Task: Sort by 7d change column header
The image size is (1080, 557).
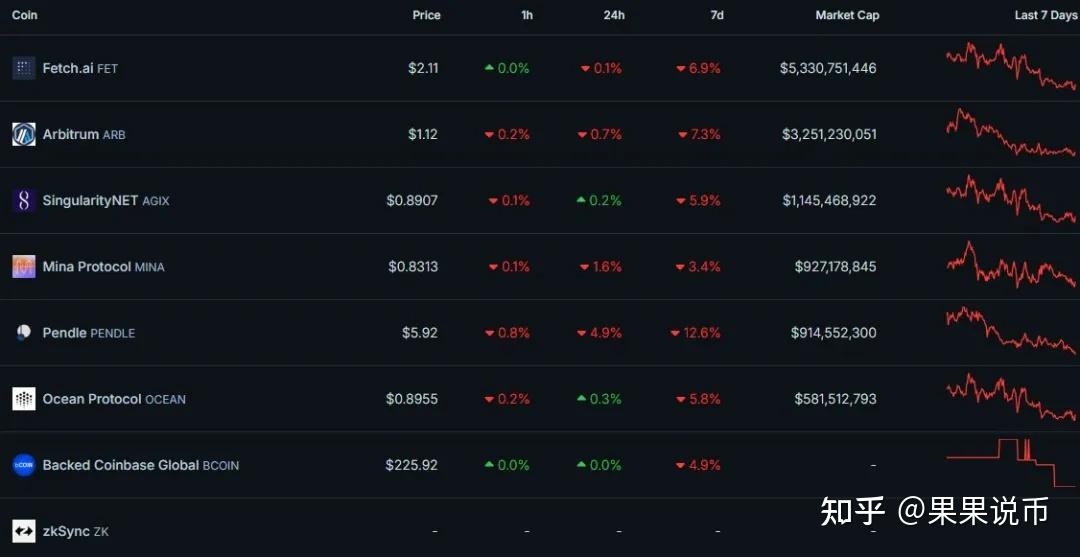Action: coord(716,15)
